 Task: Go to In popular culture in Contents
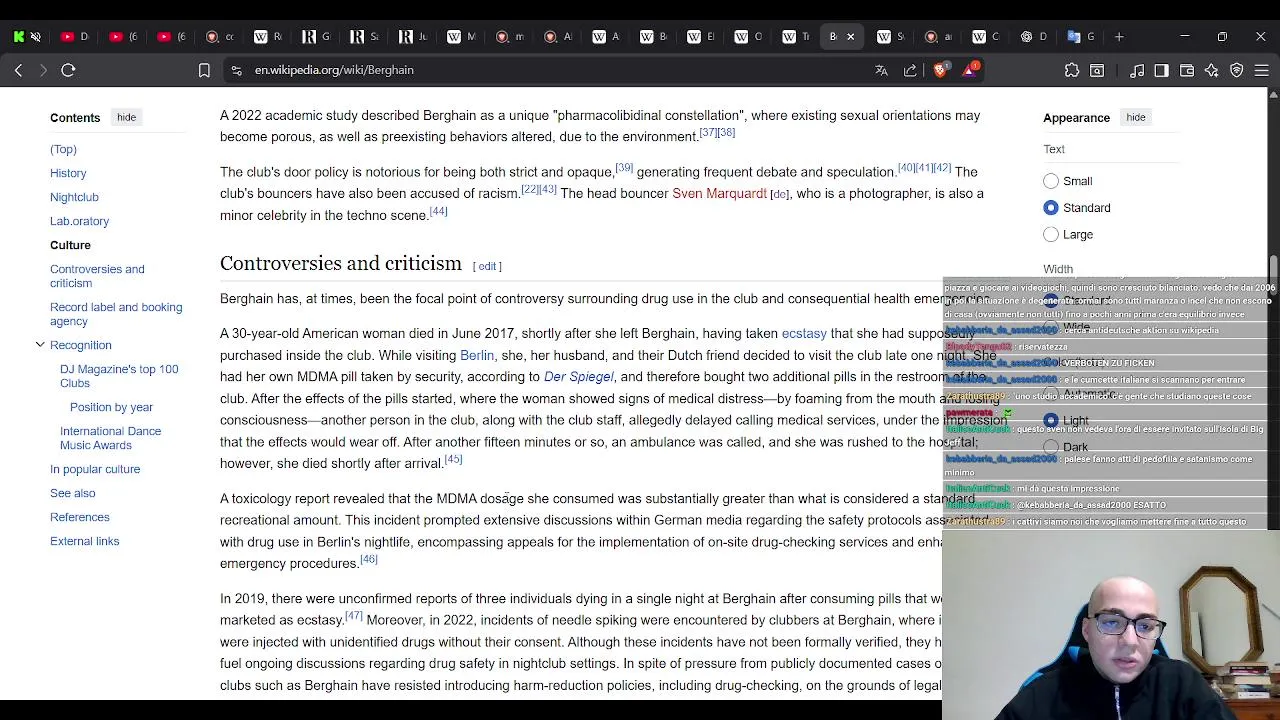click(95, 469)
